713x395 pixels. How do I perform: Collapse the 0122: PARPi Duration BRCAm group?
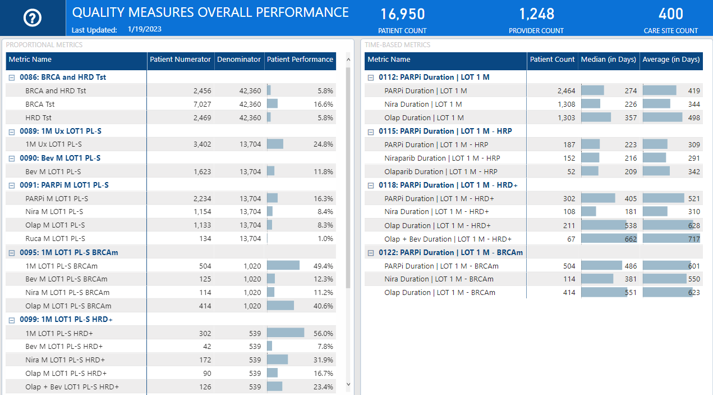click(371, 253)
